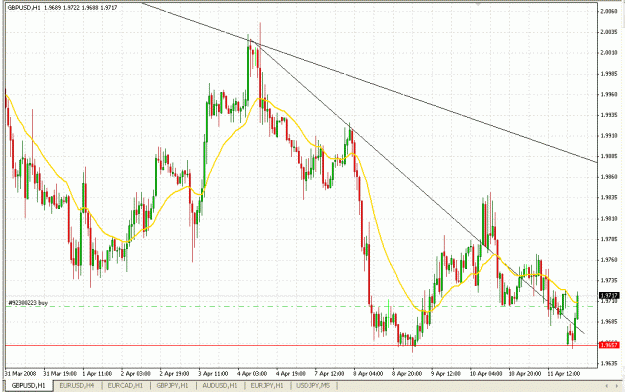Click the GBPUSD,H1 chart title text
The image size is (625, 392).
(x=62, y=7)
